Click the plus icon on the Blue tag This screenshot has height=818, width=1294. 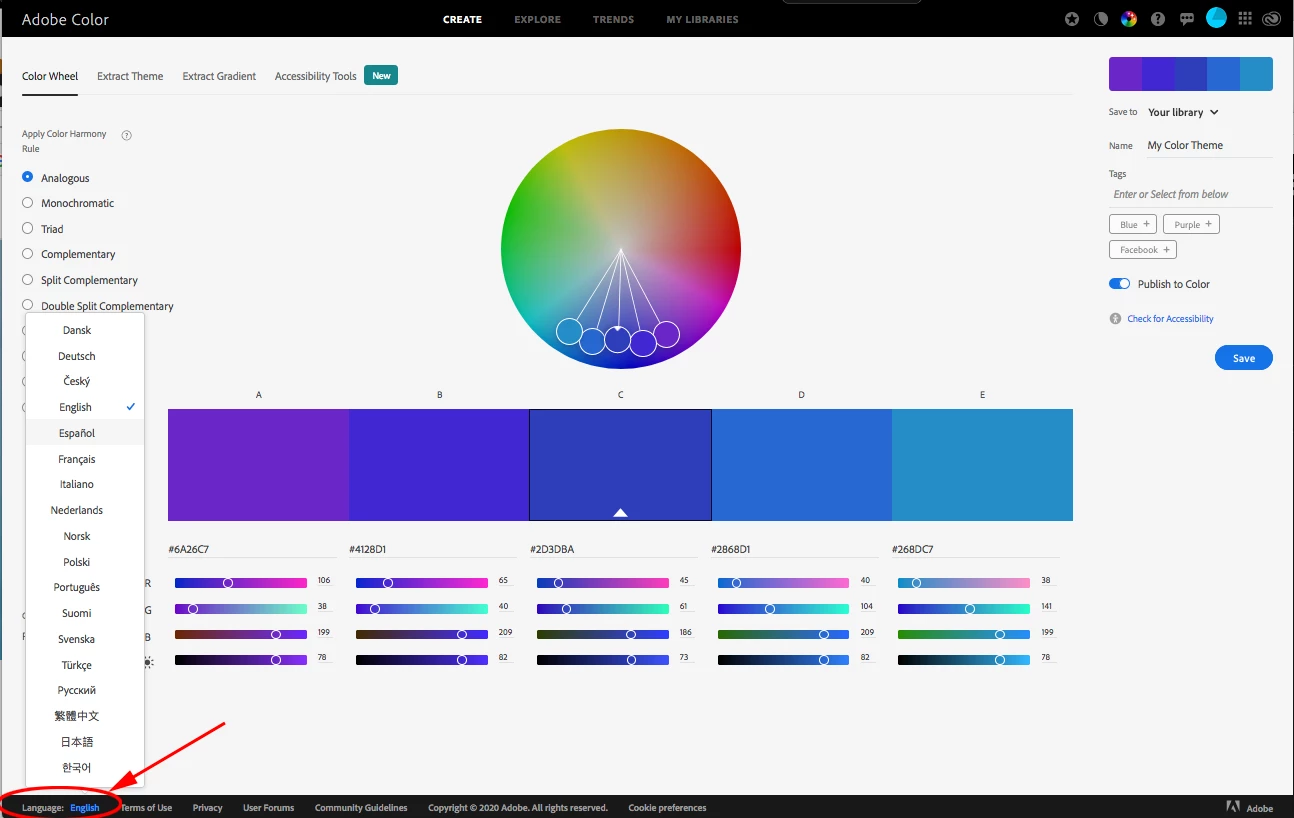(1146, 224)
